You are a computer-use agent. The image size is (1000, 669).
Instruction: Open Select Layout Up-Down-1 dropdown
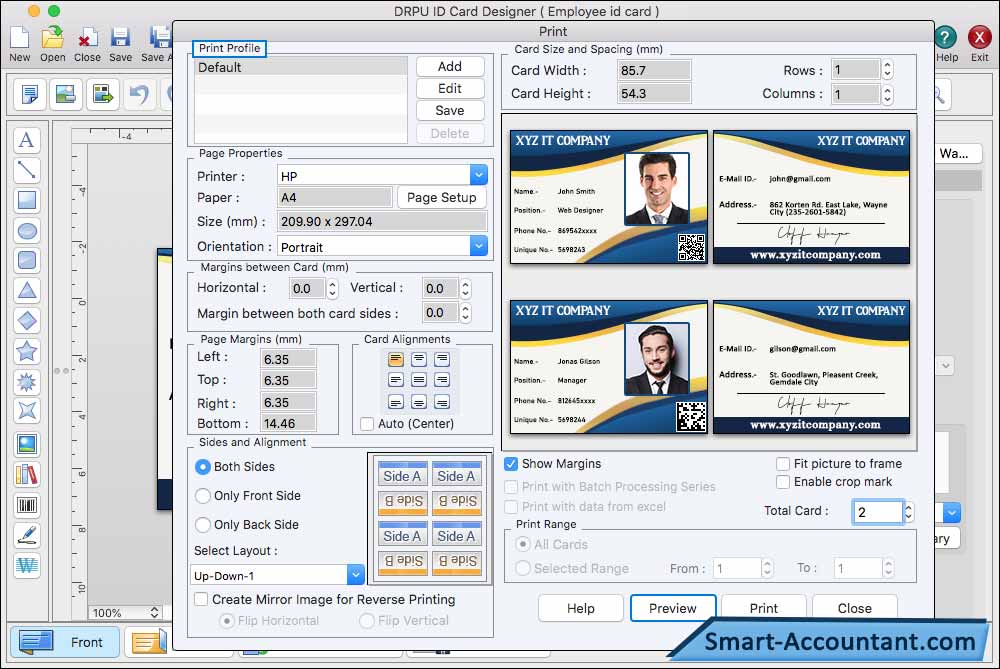click(355, 575)
